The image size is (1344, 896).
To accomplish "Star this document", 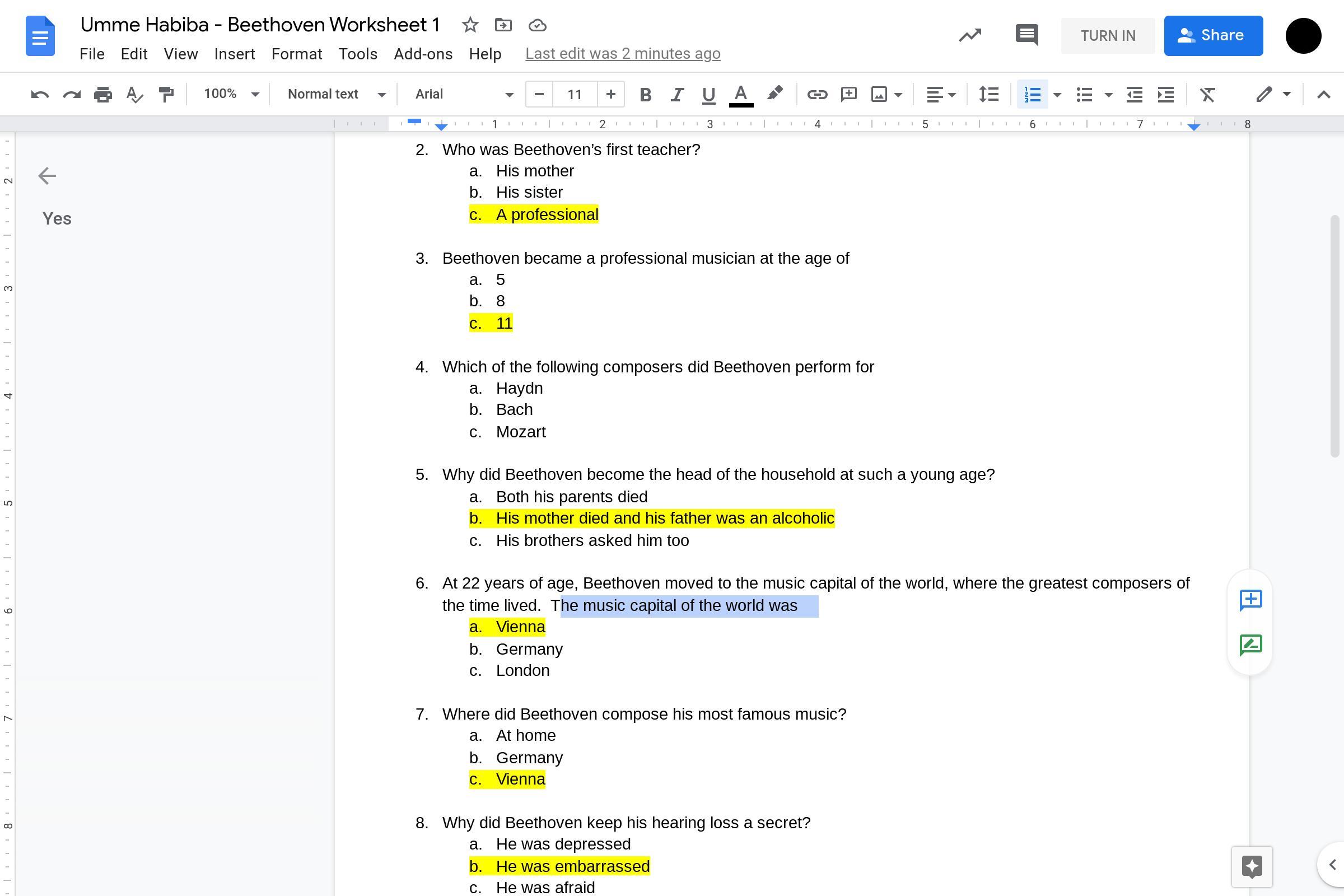I will pyautogui.click(x=470, y=25).
